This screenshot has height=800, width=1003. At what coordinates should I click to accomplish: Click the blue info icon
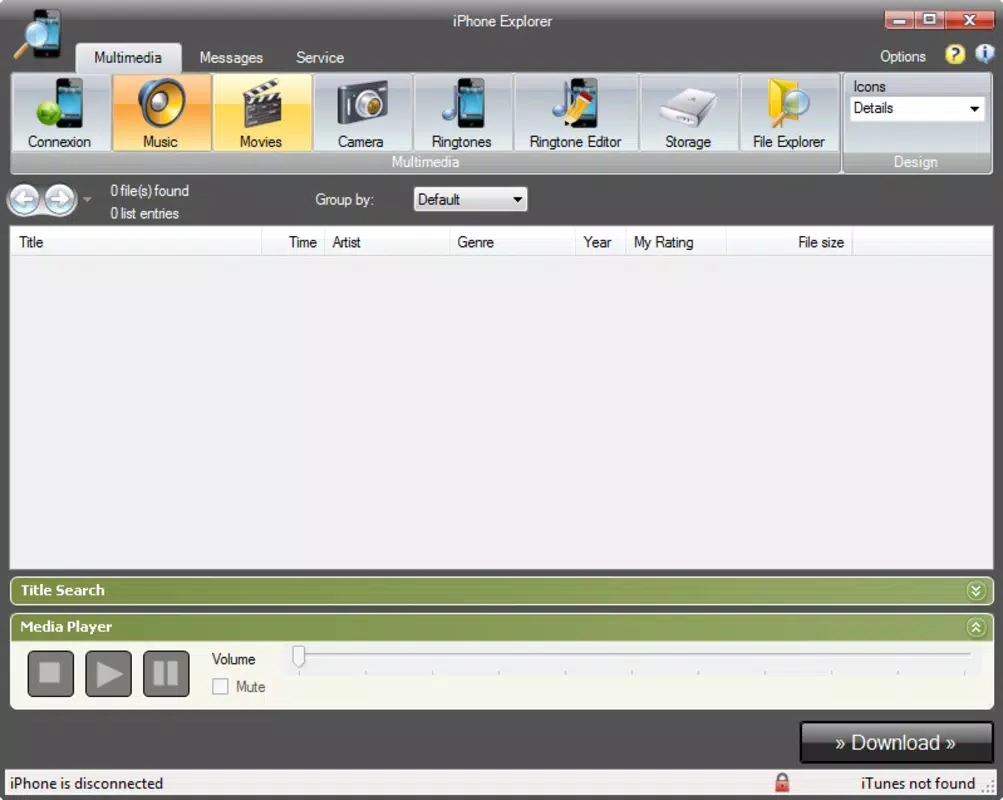(984, 54)
